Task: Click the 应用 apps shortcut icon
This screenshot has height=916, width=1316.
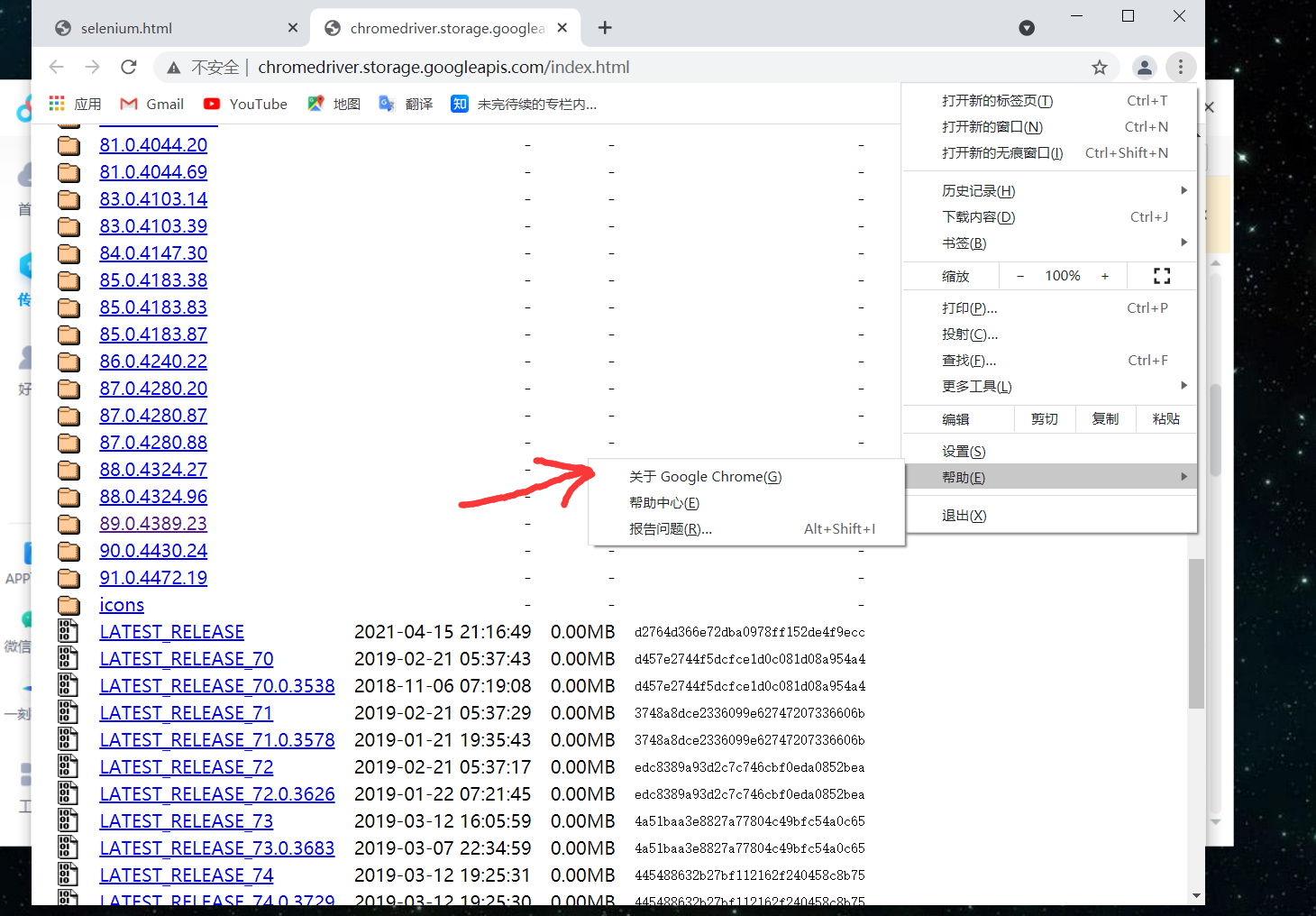Action: [x=56, y=103]
